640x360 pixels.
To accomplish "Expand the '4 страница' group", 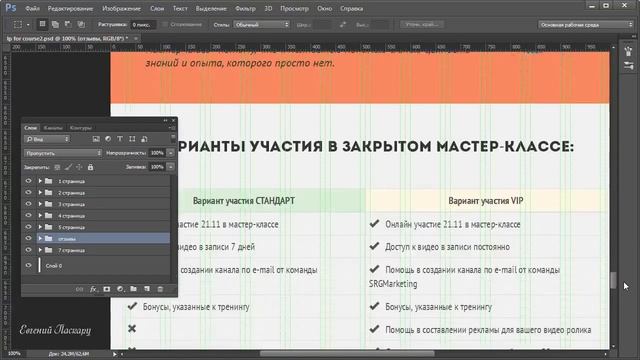I will coord(40,215).
